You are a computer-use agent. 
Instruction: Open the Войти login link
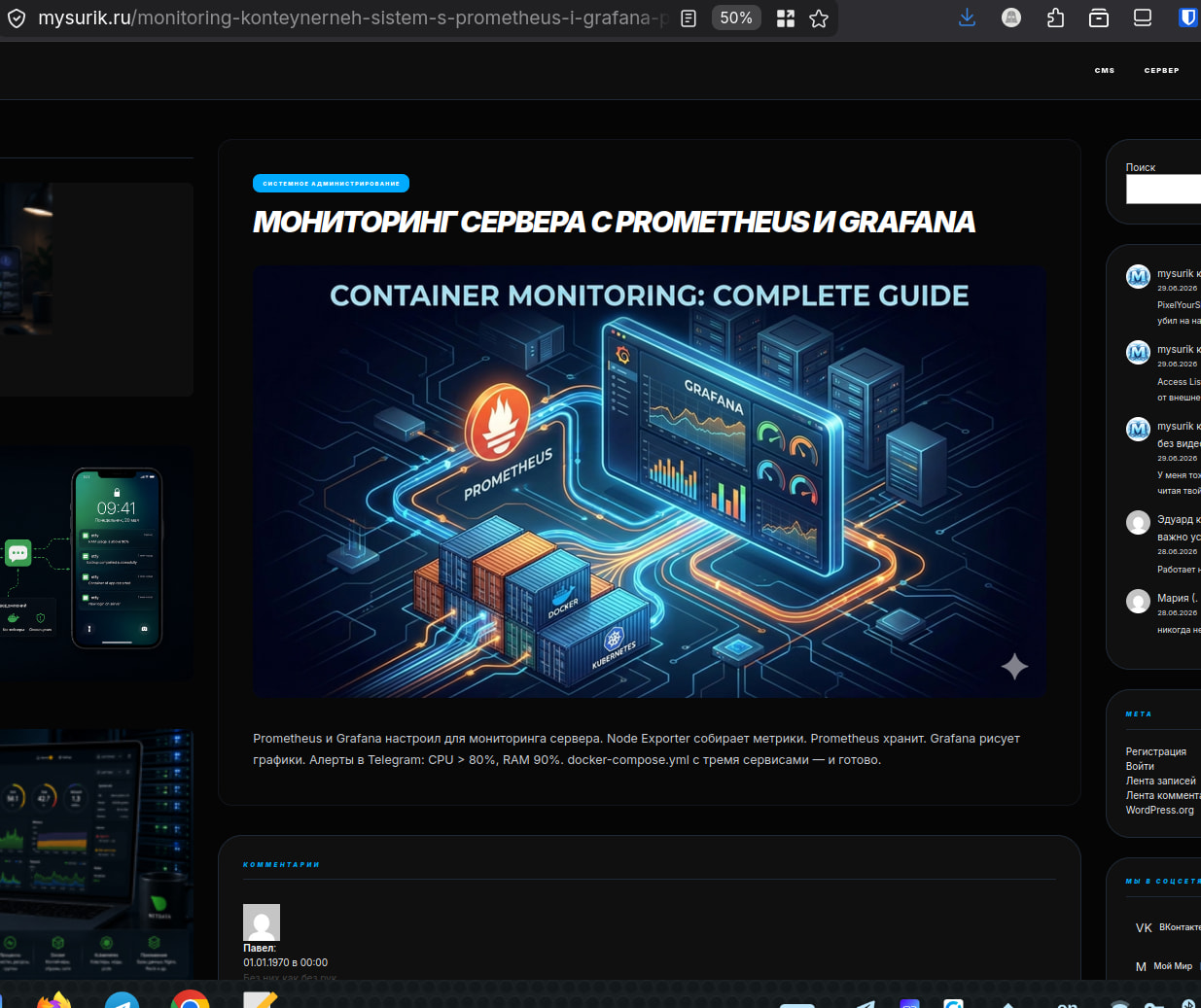(1140, 766)
